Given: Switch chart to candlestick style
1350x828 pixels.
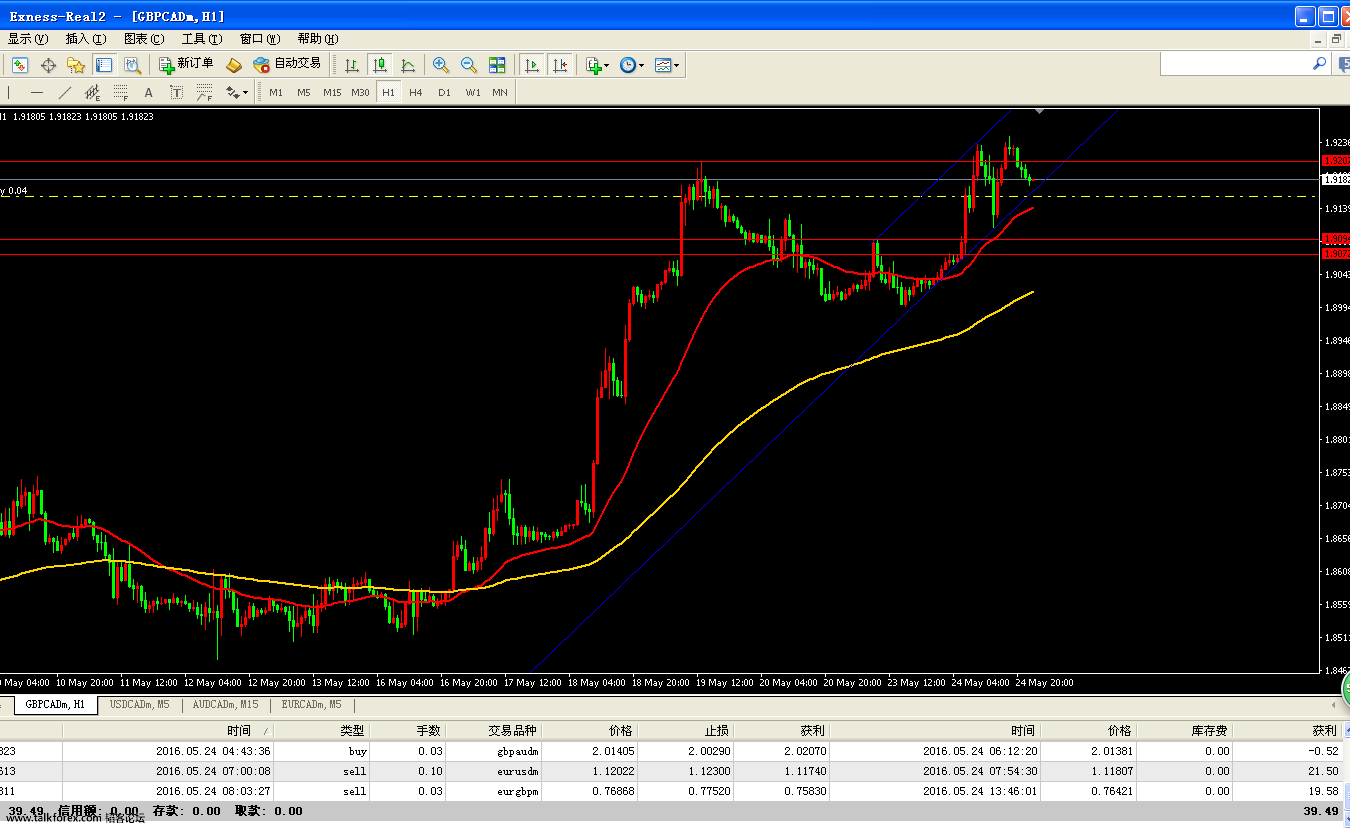Looking at the screenshot, I should 380,65.
